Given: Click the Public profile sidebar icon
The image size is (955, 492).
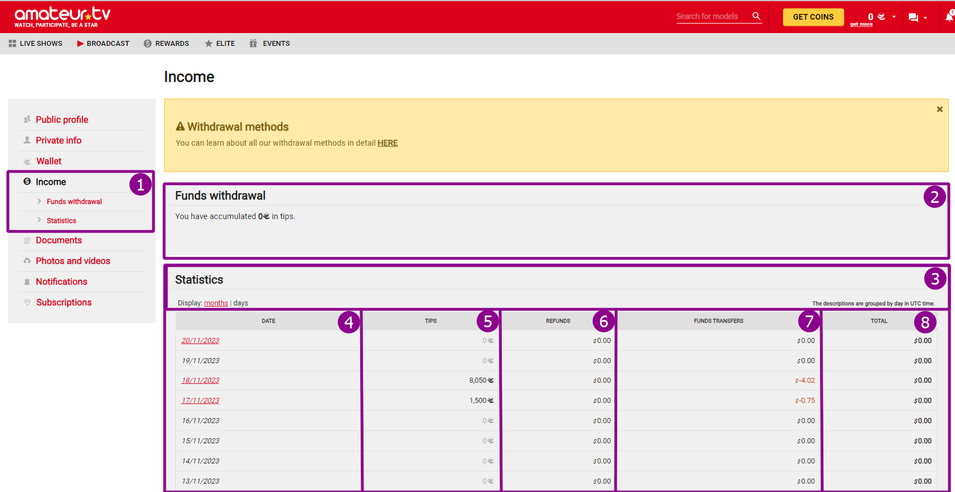Looking at the screenshot, I should (27, 120).
